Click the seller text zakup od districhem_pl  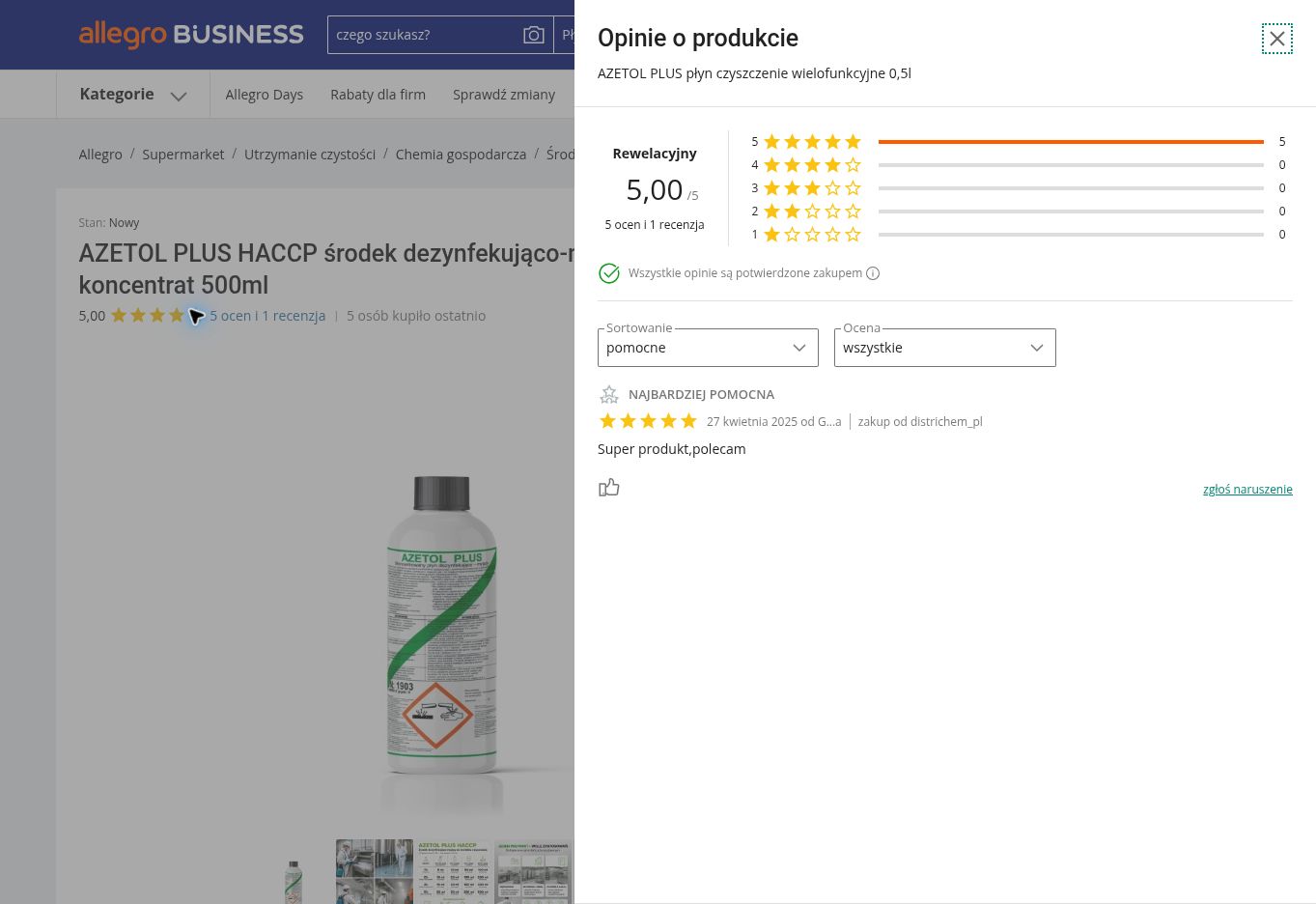pyautogui.click(x=920, y=422)
